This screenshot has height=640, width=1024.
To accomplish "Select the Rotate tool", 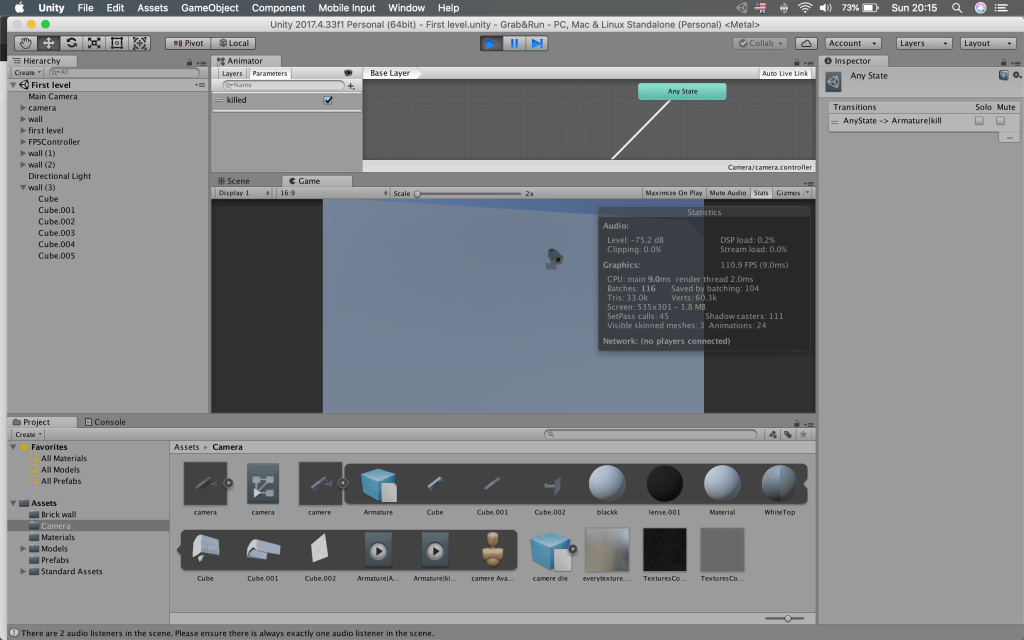I will [72, 43].
